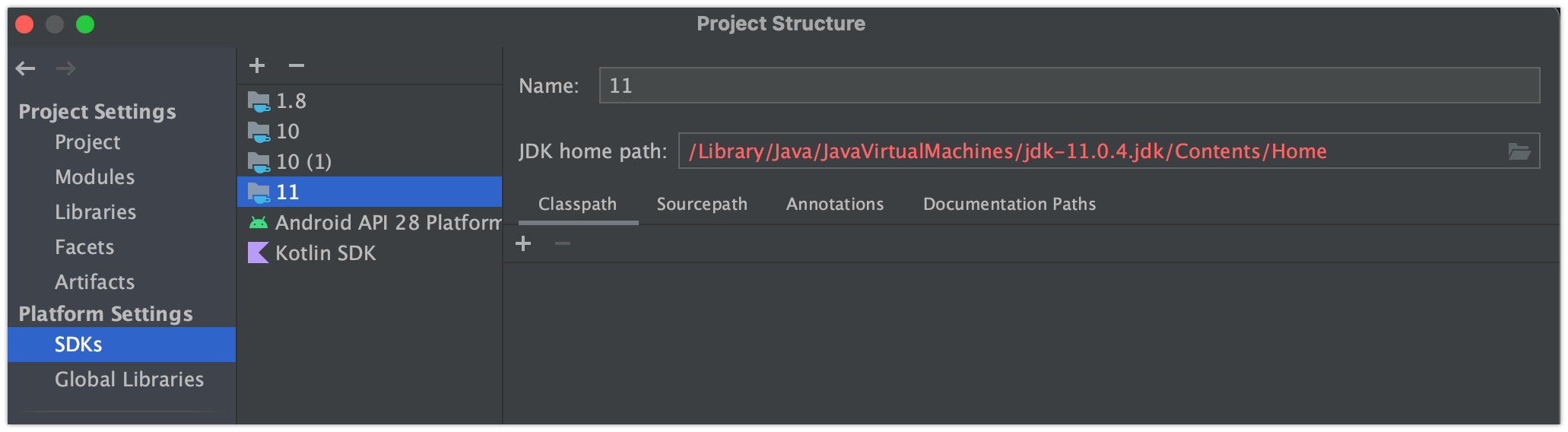Add a classpath entry with plus
Screen dimensions: 1568x432
523,243
